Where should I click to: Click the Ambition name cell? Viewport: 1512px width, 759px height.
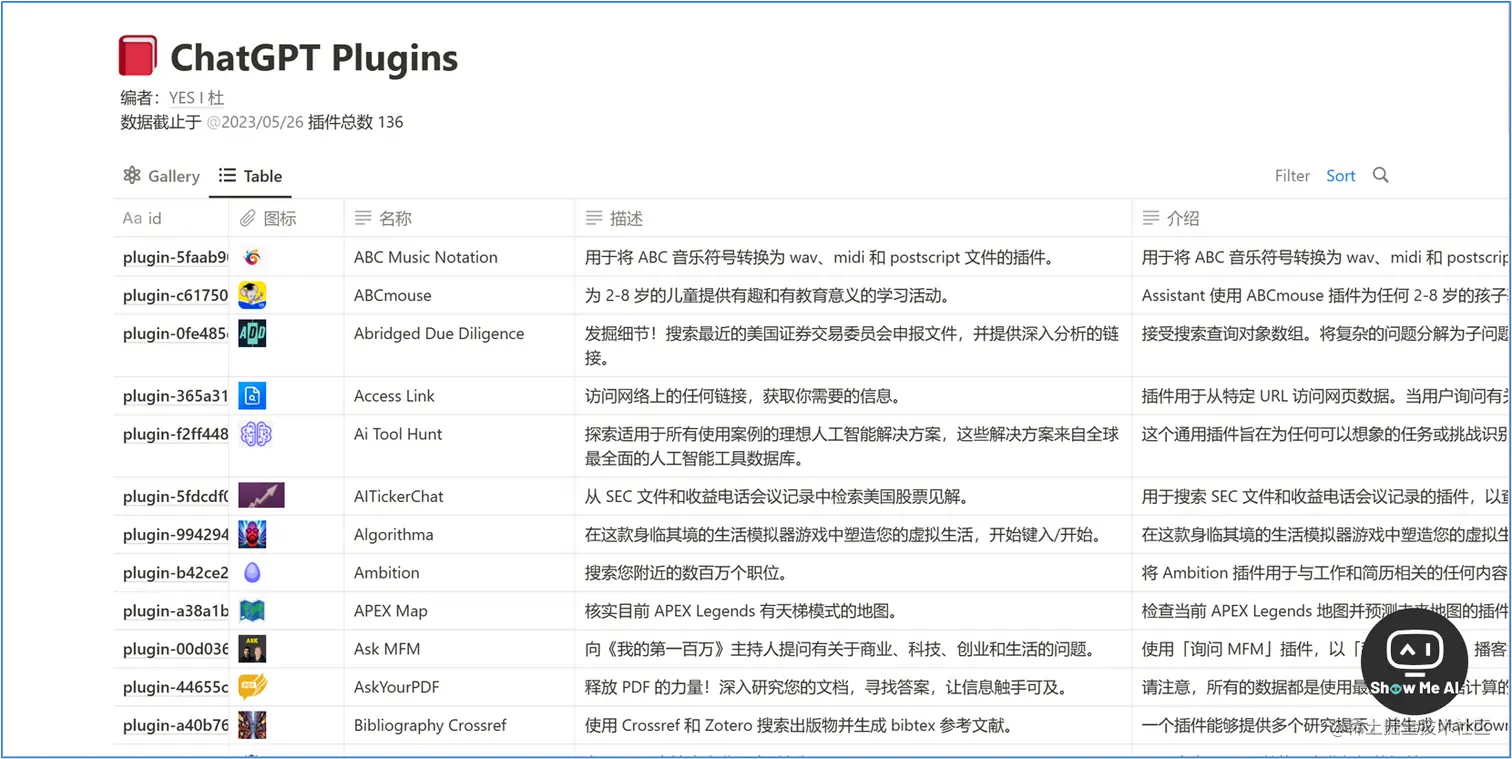[459, 572]
